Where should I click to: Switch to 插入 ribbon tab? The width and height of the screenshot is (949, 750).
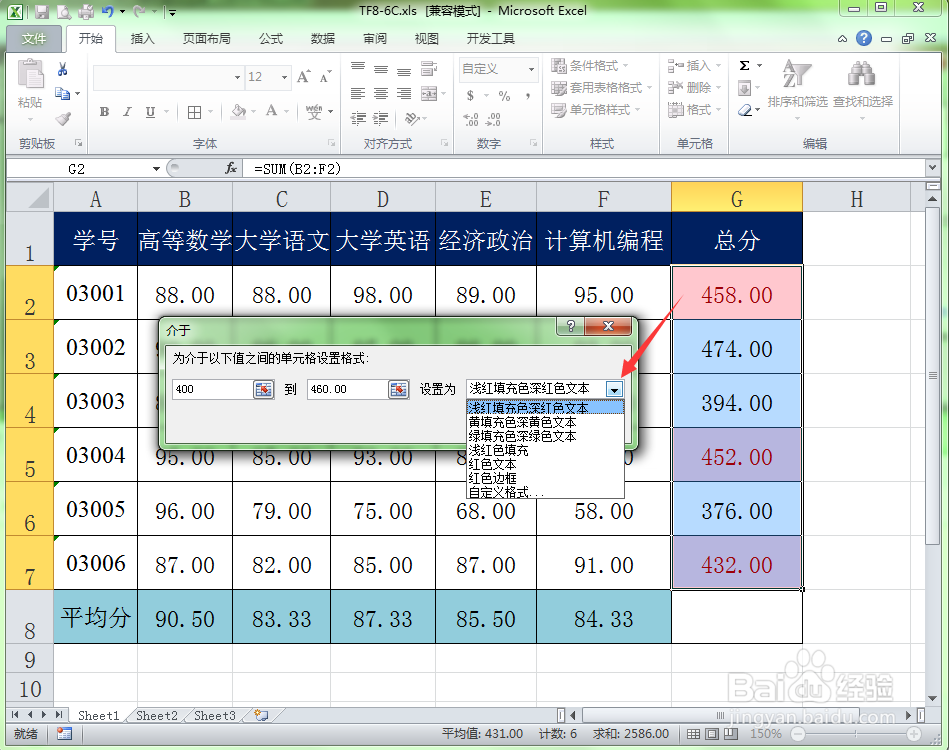pos(143,39)
